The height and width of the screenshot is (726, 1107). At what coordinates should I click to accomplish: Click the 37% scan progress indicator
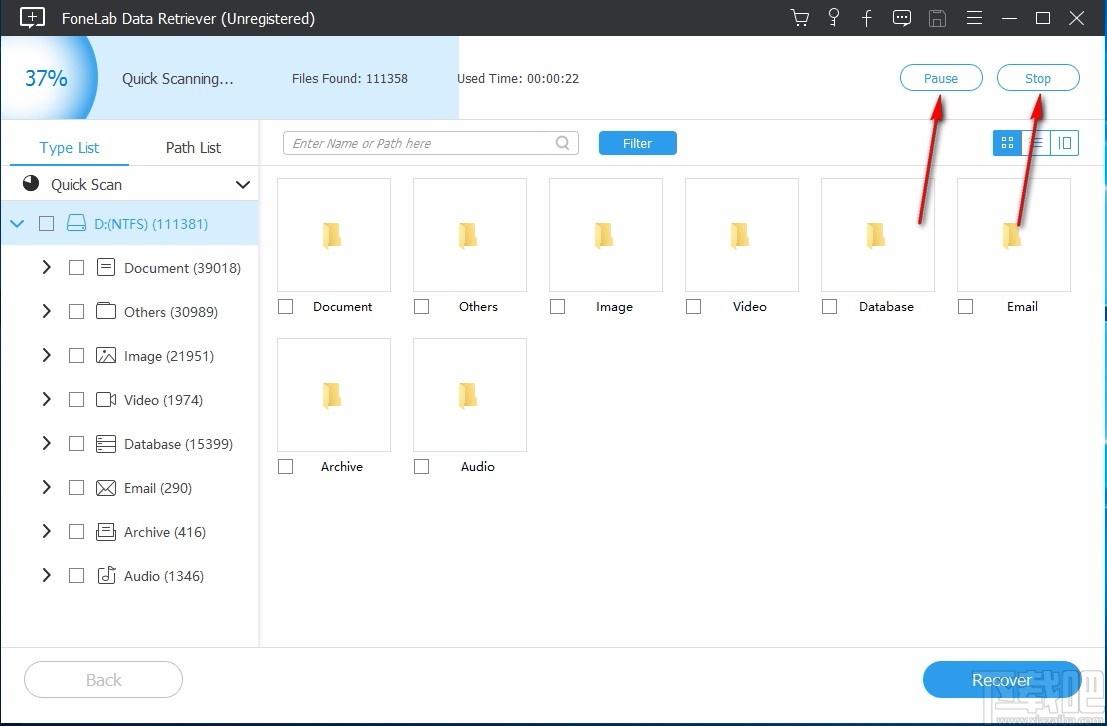pos(47,78)
